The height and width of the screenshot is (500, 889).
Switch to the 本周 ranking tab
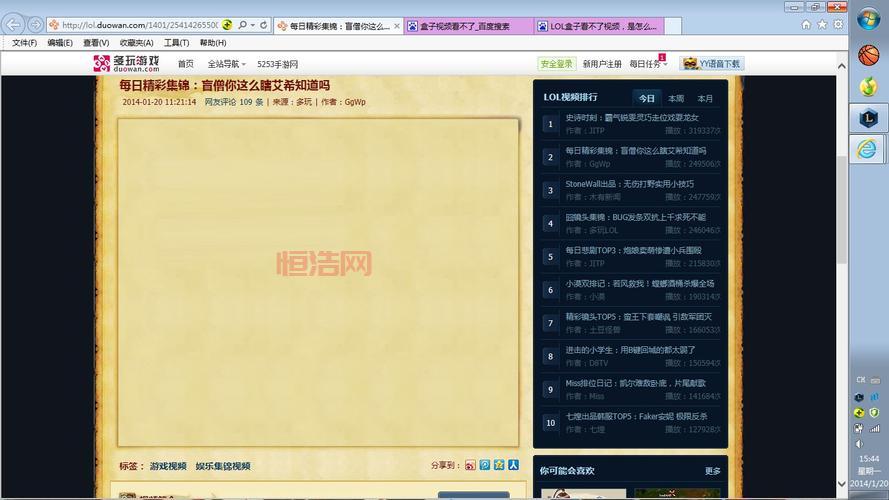coord(676,98)
